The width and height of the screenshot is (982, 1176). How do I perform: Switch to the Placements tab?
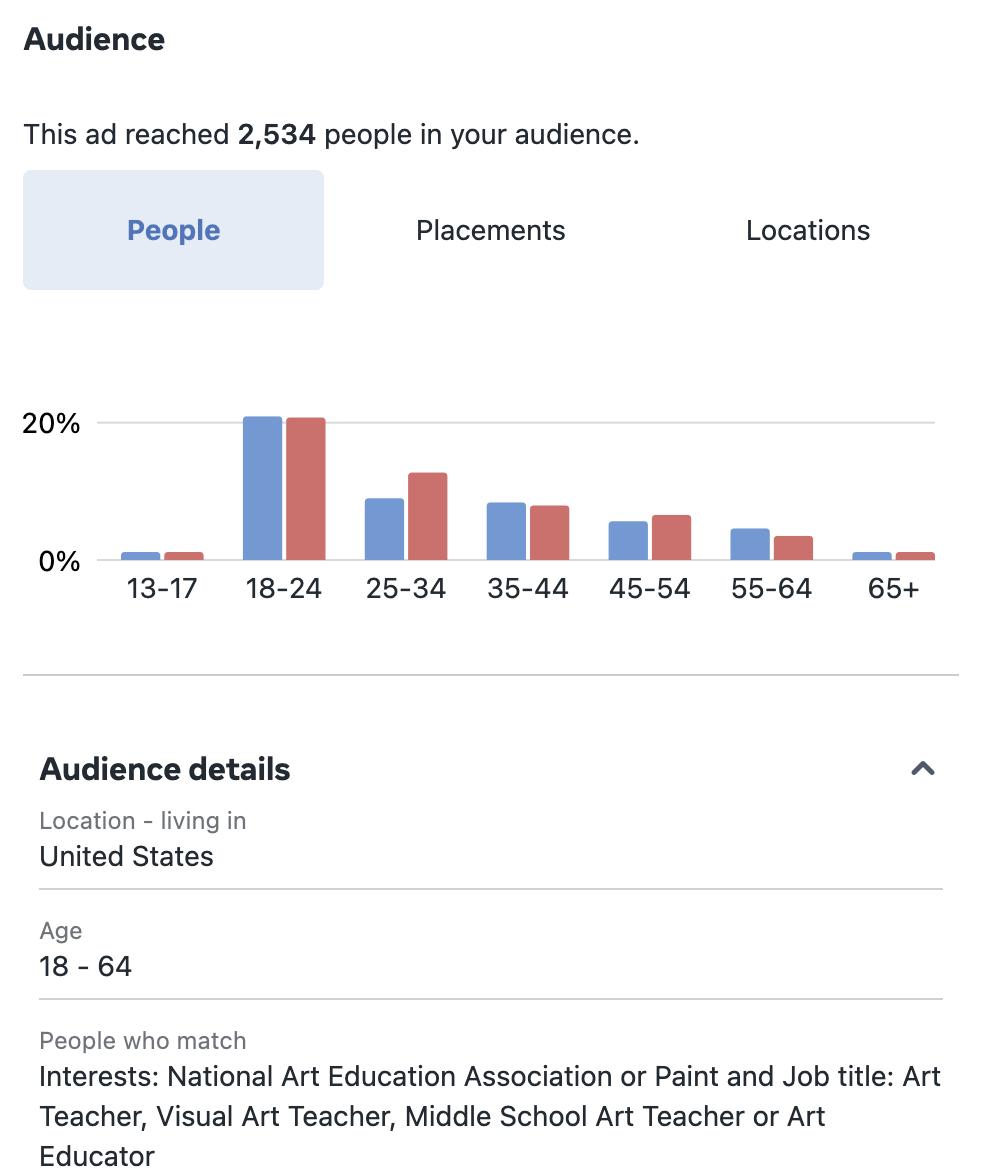click(490, 230)
